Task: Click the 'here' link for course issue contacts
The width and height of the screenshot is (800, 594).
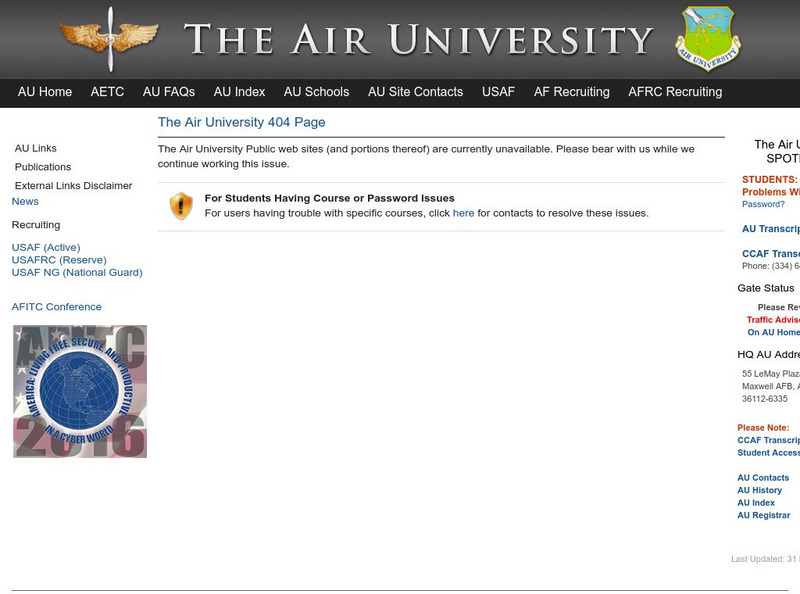Action: [x=464, y=211]
